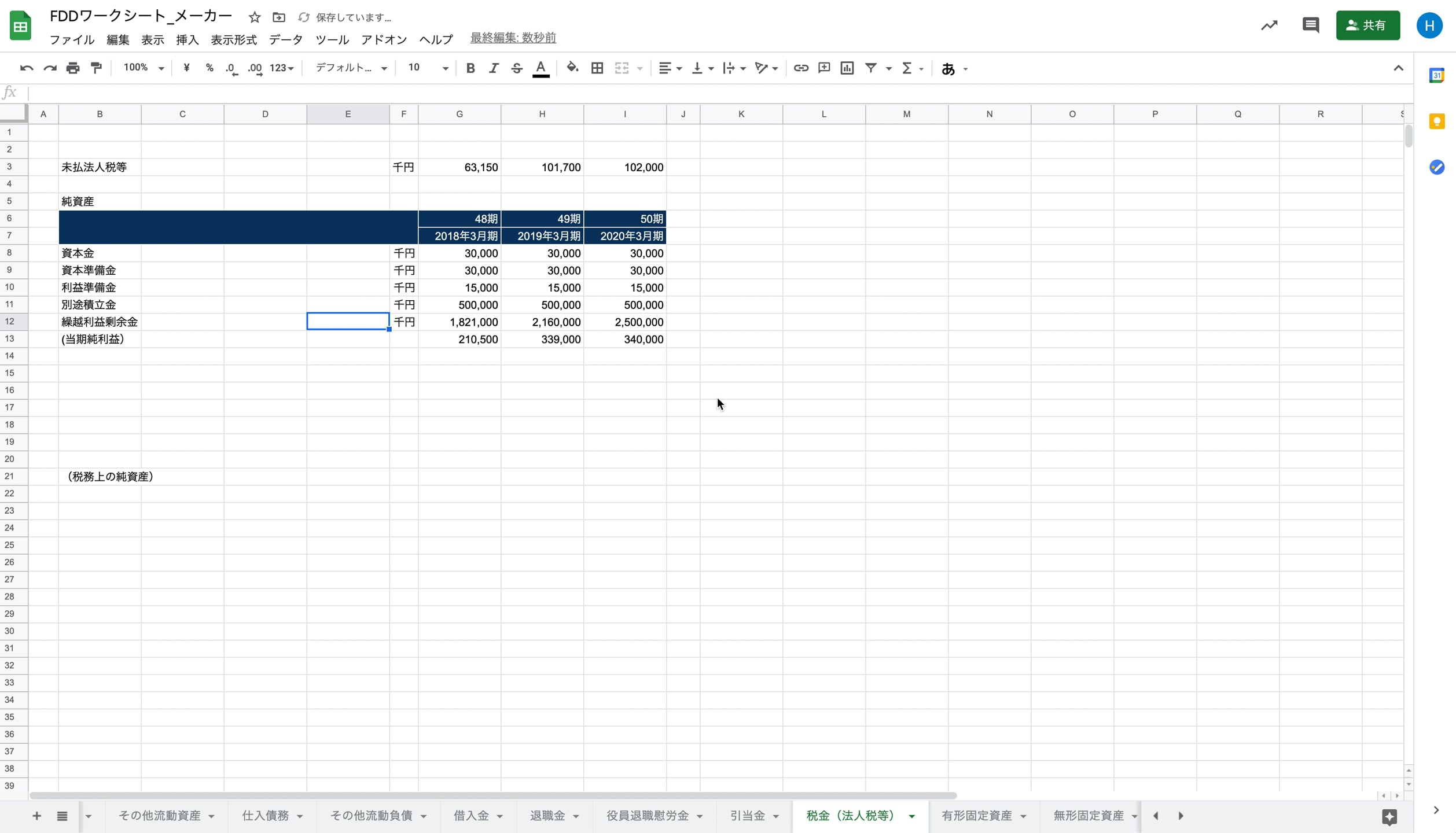Collapse the toolbar with the up chevron
The image size is (1456, 833).
(1398, 68)
